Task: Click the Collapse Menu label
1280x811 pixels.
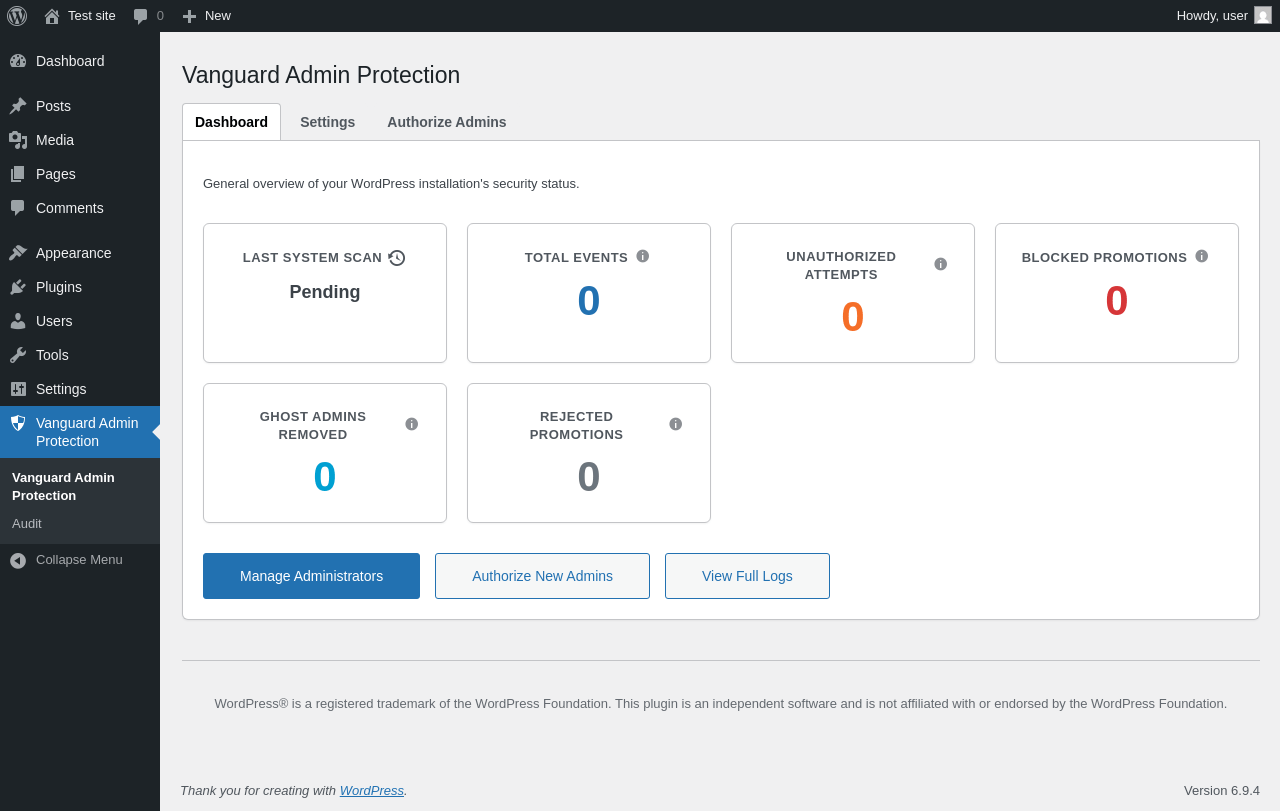Action: tap(79, 560)
